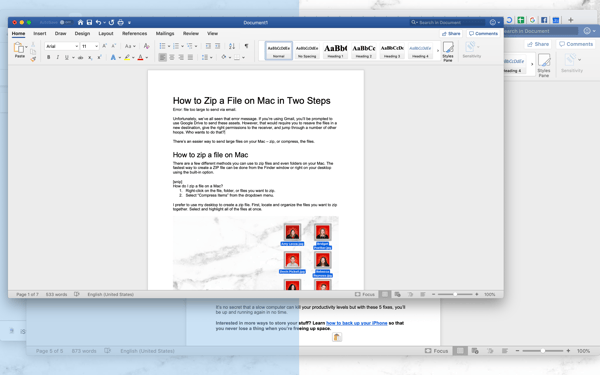Click the Print icon in title bar
Image resolution: width=600 pixels, height=375 pixels.
pyautogui.click(x=121, y=22)
